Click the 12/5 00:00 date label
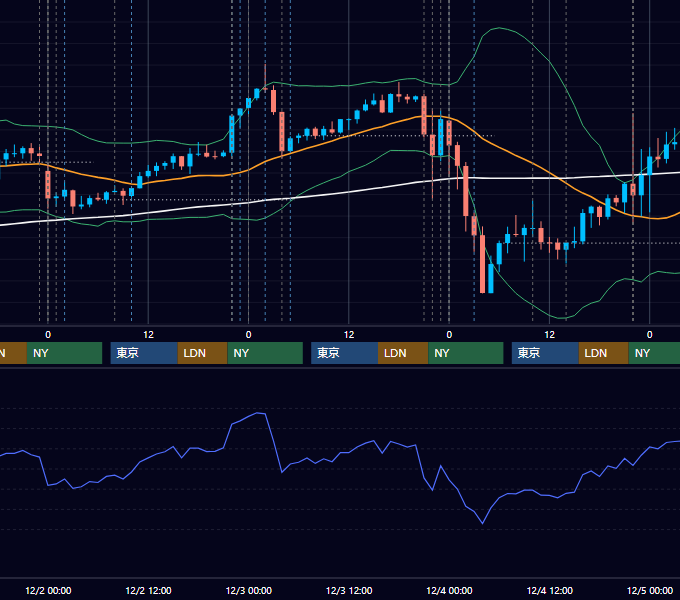Screen dimensions: 680x600 click(x=650, y=590)
